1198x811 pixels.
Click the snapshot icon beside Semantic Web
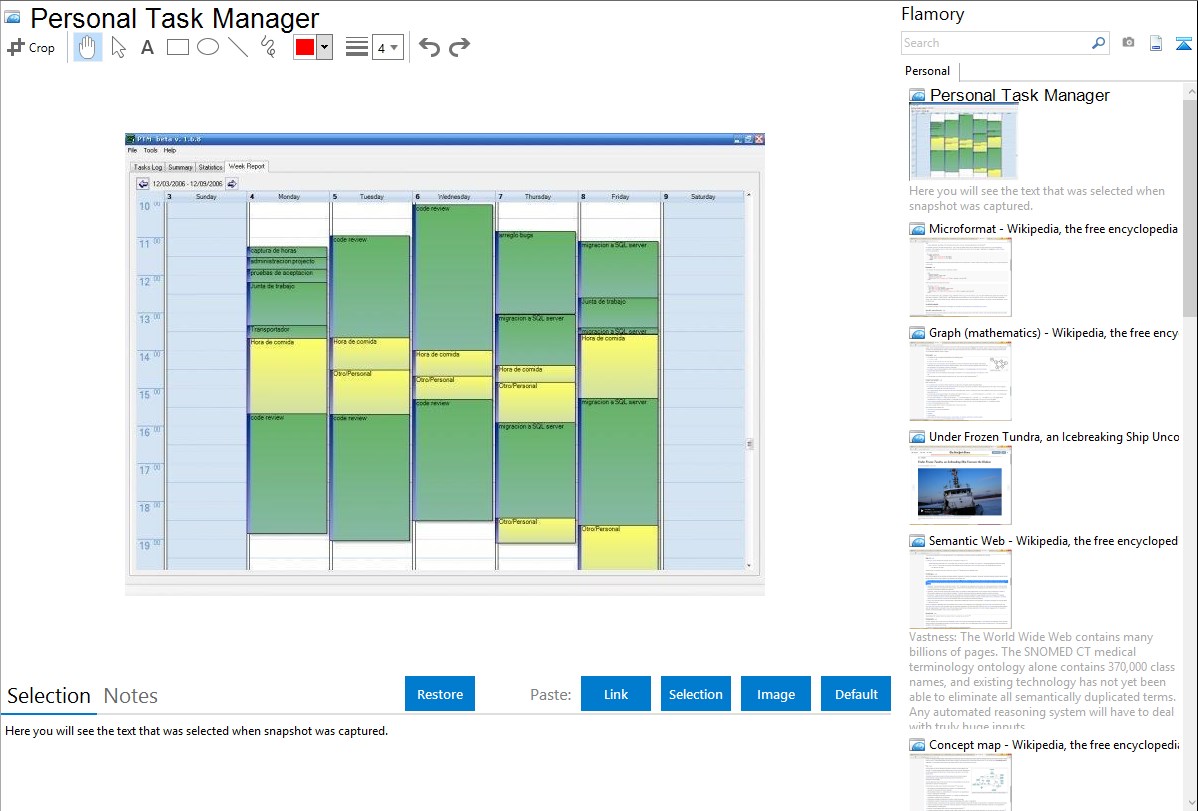[x=917, y=541]
